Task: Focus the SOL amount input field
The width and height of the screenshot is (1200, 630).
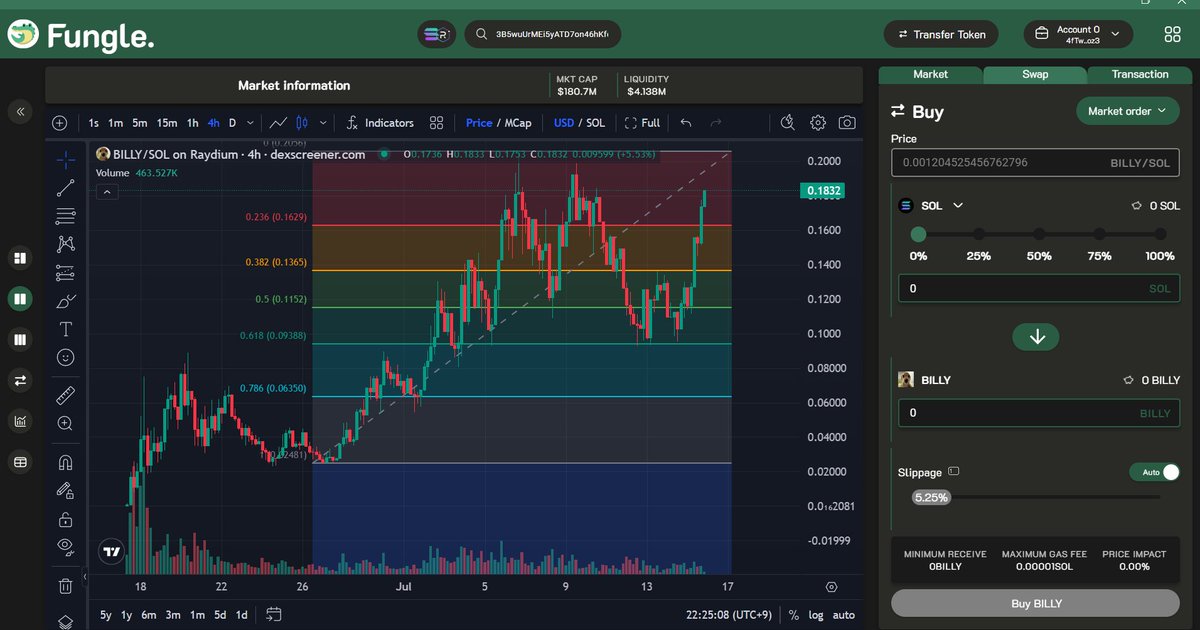Action: [1039, 288]
